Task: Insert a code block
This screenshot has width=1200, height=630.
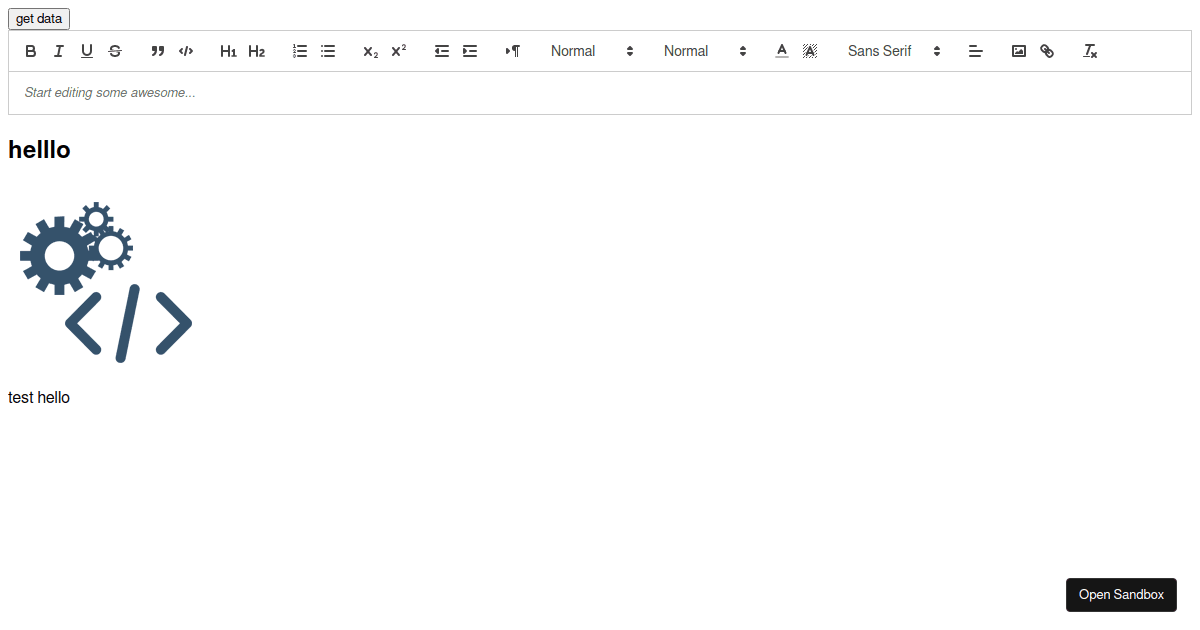Action: point(186,51)
